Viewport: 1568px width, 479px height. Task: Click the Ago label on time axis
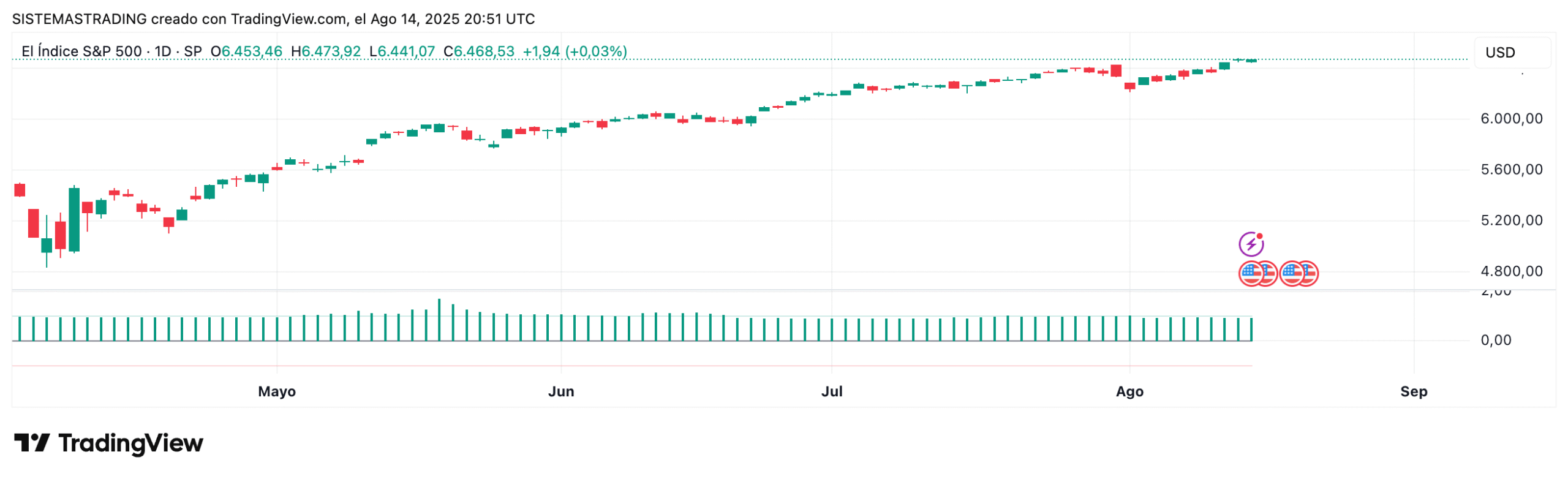click(1129, 391)
